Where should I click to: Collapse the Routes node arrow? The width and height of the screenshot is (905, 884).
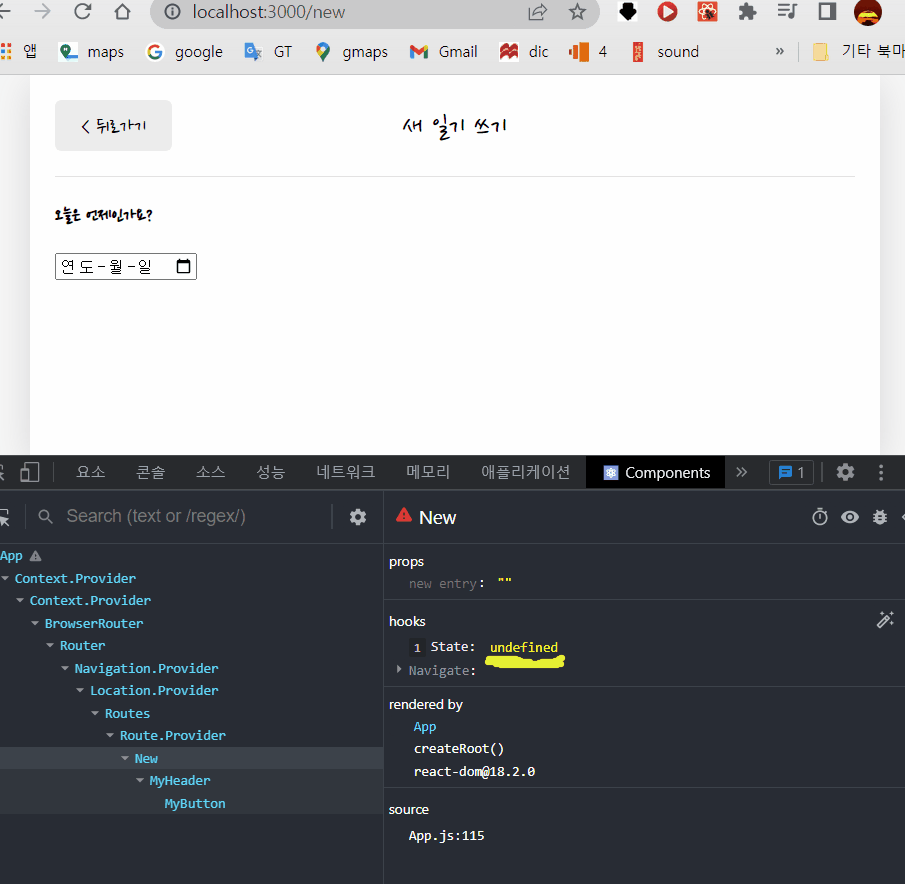tap(95, 713)
